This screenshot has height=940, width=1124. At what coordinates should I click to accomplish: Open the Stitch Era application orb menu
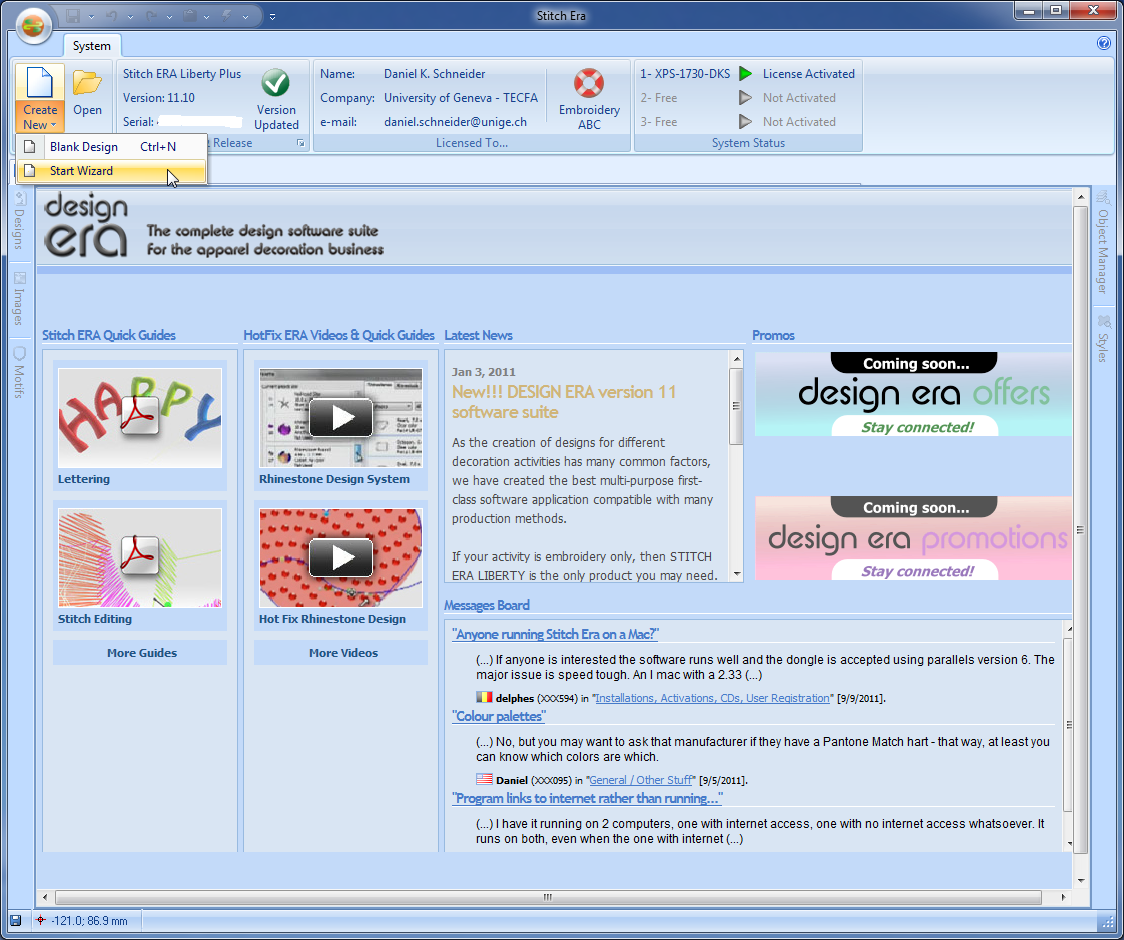33,26
